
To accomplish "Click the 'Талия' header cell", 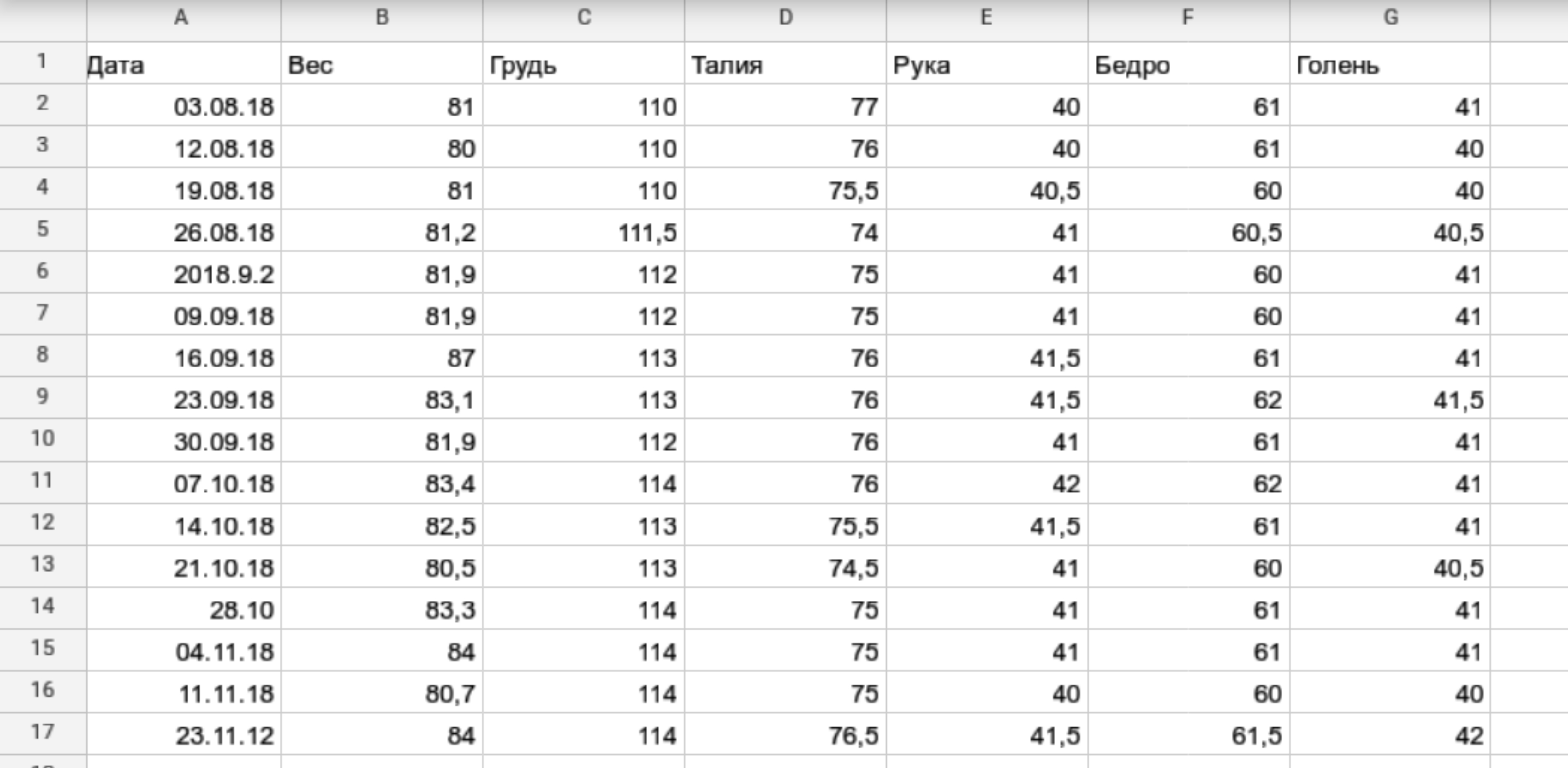I will pyautogui.click(x=785, y=64).
